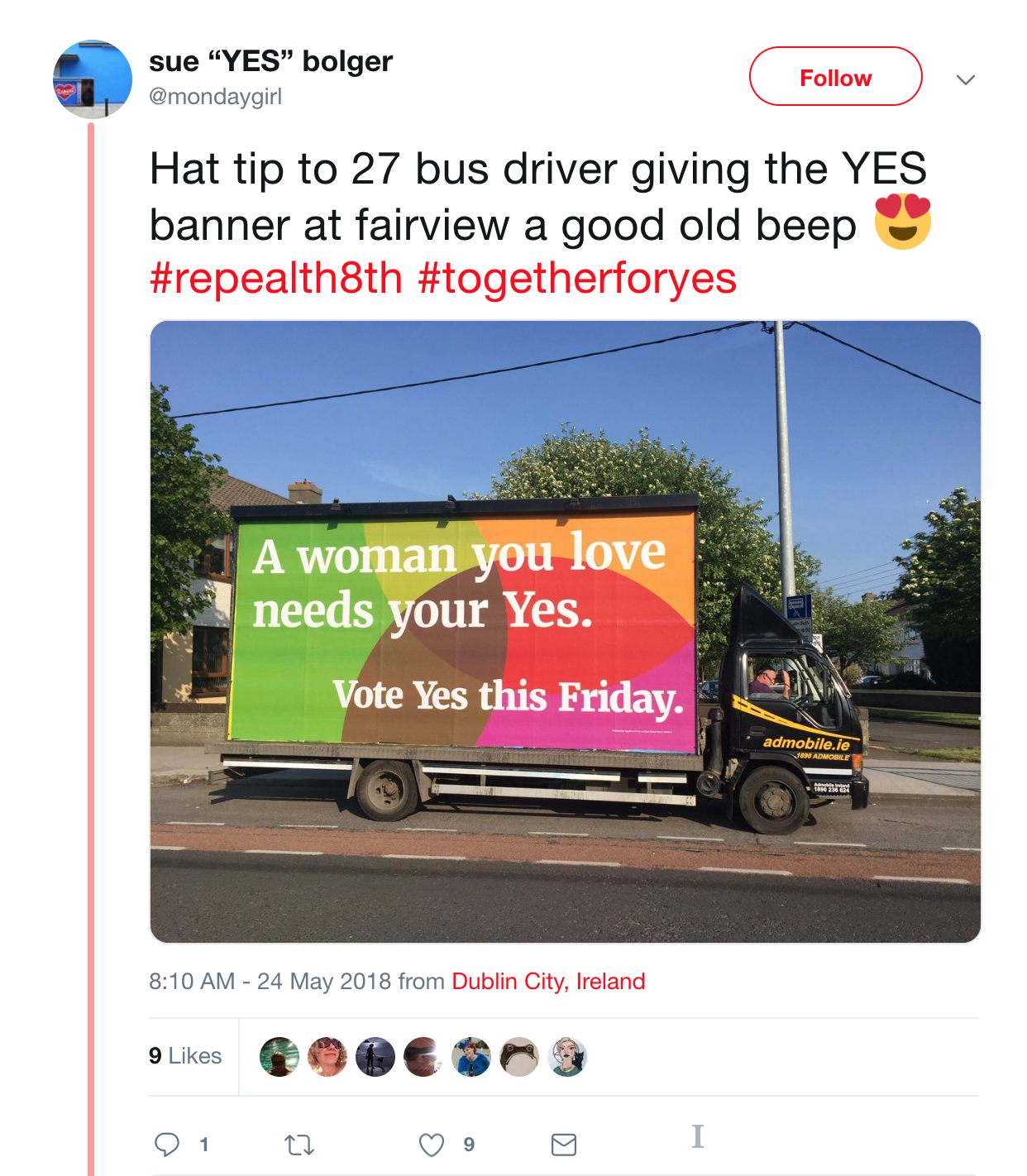
Task: View the 9 Likes list
Action: click(185, 1056)
